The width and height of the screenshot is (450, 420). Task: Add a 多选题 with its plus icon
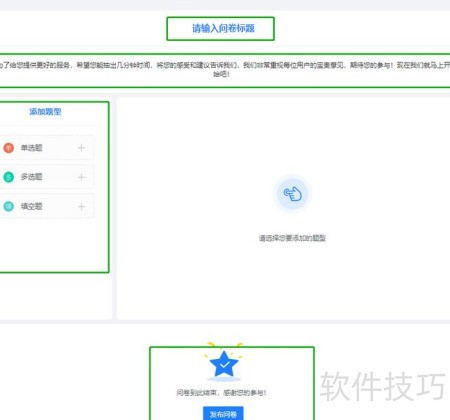click(x=81, y=177)
